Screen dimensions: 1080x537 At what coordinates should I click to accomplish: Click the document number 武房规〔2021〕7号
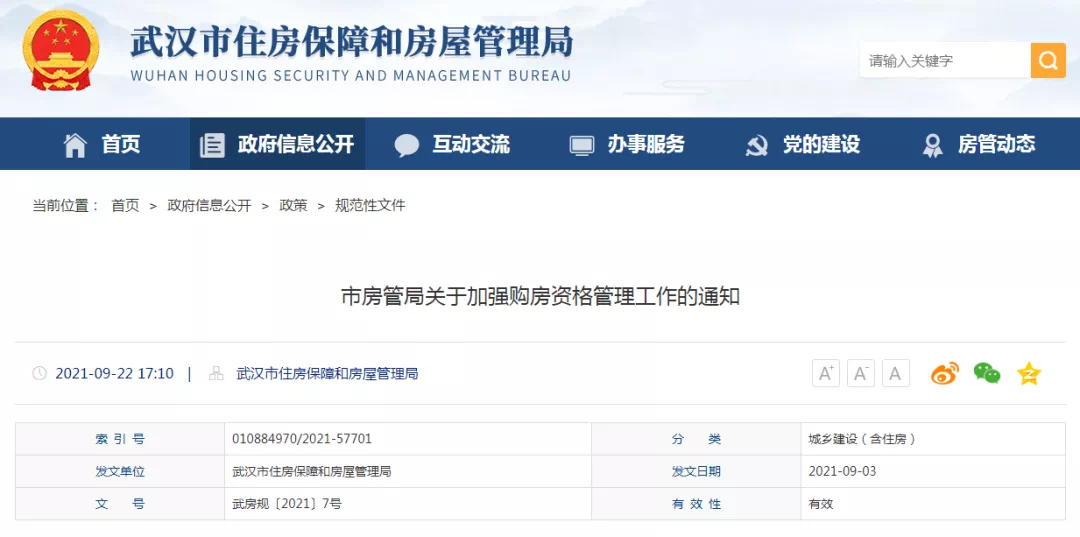tap(287, 504)
